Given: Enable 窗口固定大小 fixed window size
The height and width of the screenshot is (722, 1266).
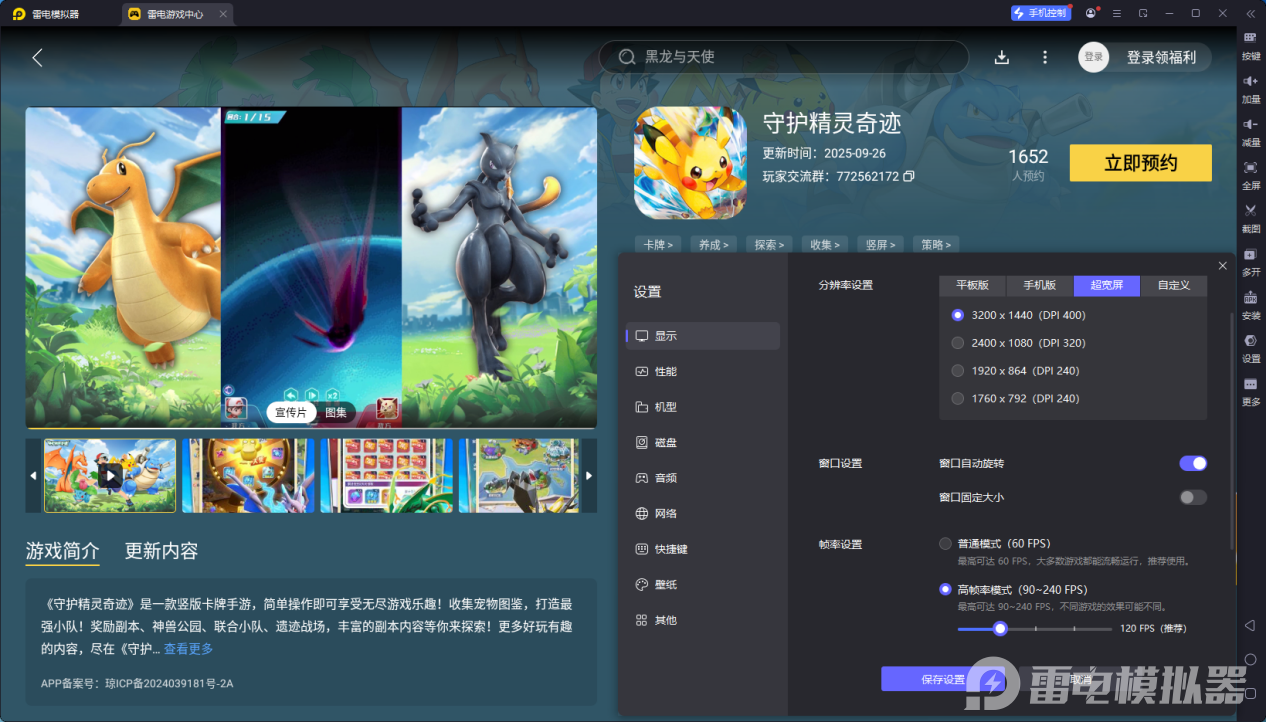Looking at the screenshot, I should point(1193,497).
